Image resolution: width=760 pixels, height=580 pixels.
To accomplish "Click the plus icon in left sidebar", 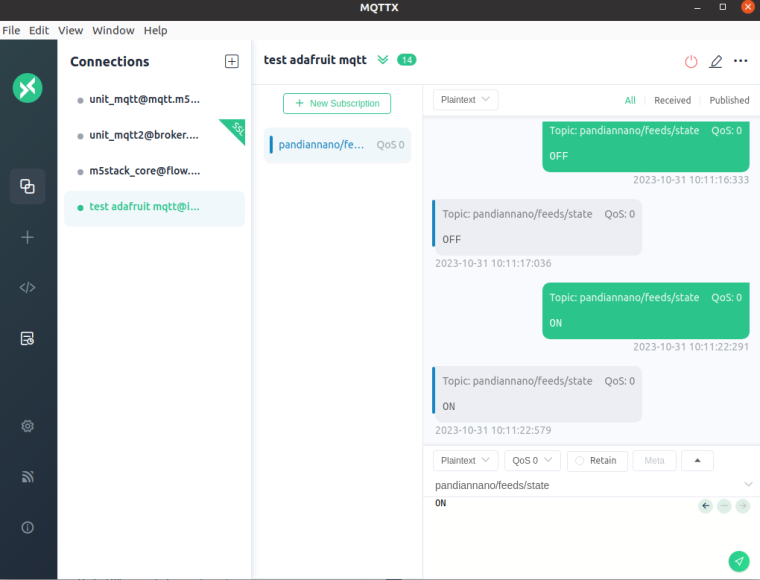I will coord(27,237).
